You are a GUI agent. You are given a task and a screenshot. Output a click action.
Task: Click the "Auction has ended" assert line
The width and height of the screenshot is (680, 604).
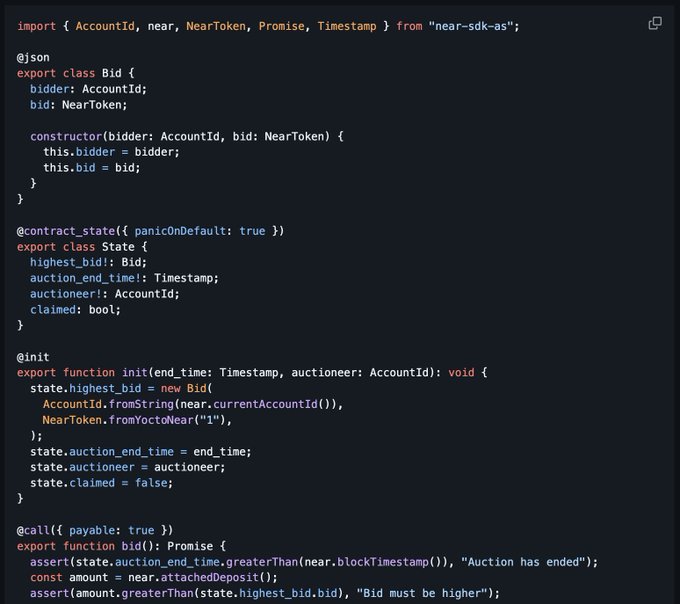click(314, 562)
